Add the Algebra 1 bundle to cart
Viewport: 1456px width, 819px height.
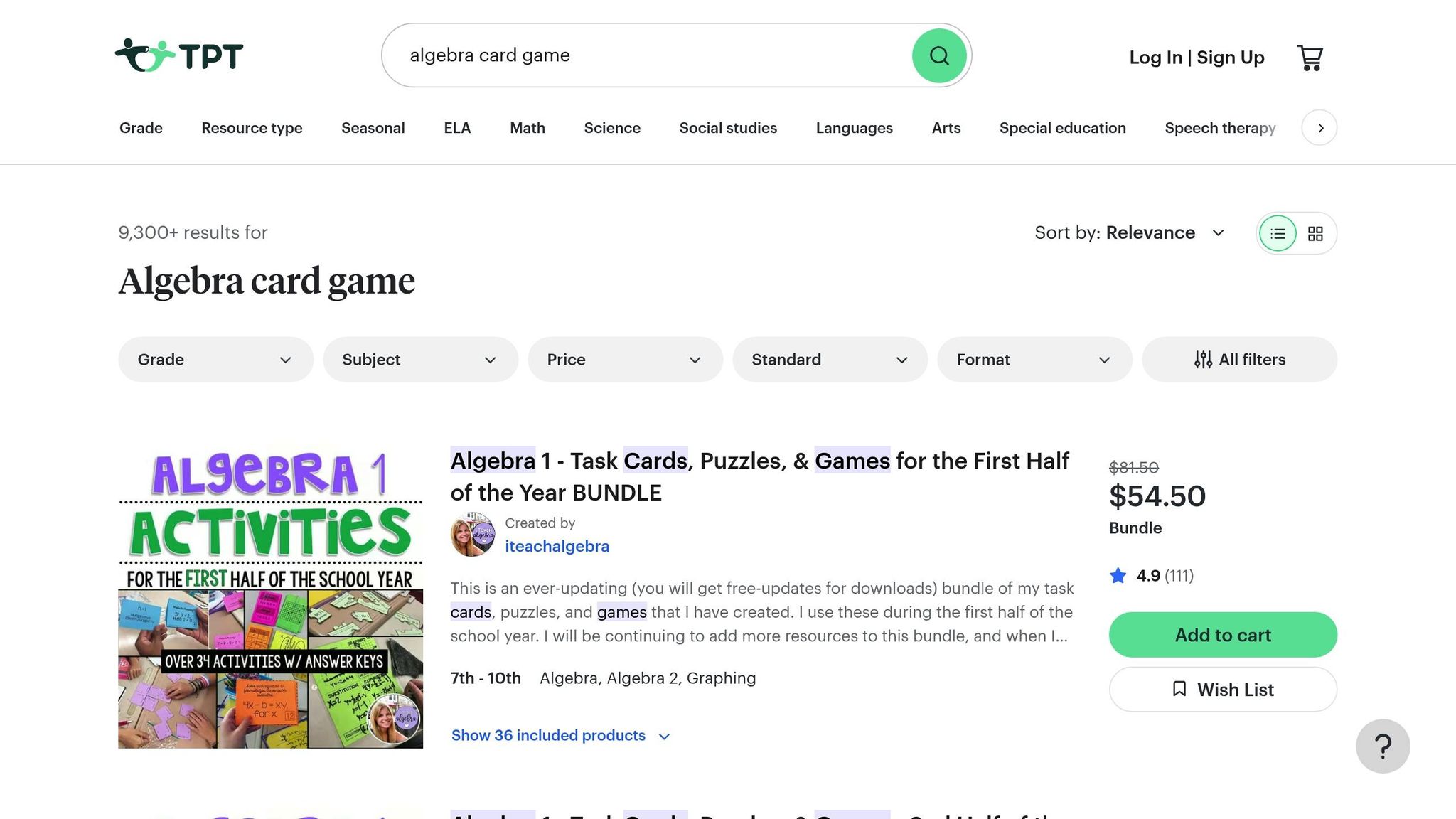[1223, 635]
